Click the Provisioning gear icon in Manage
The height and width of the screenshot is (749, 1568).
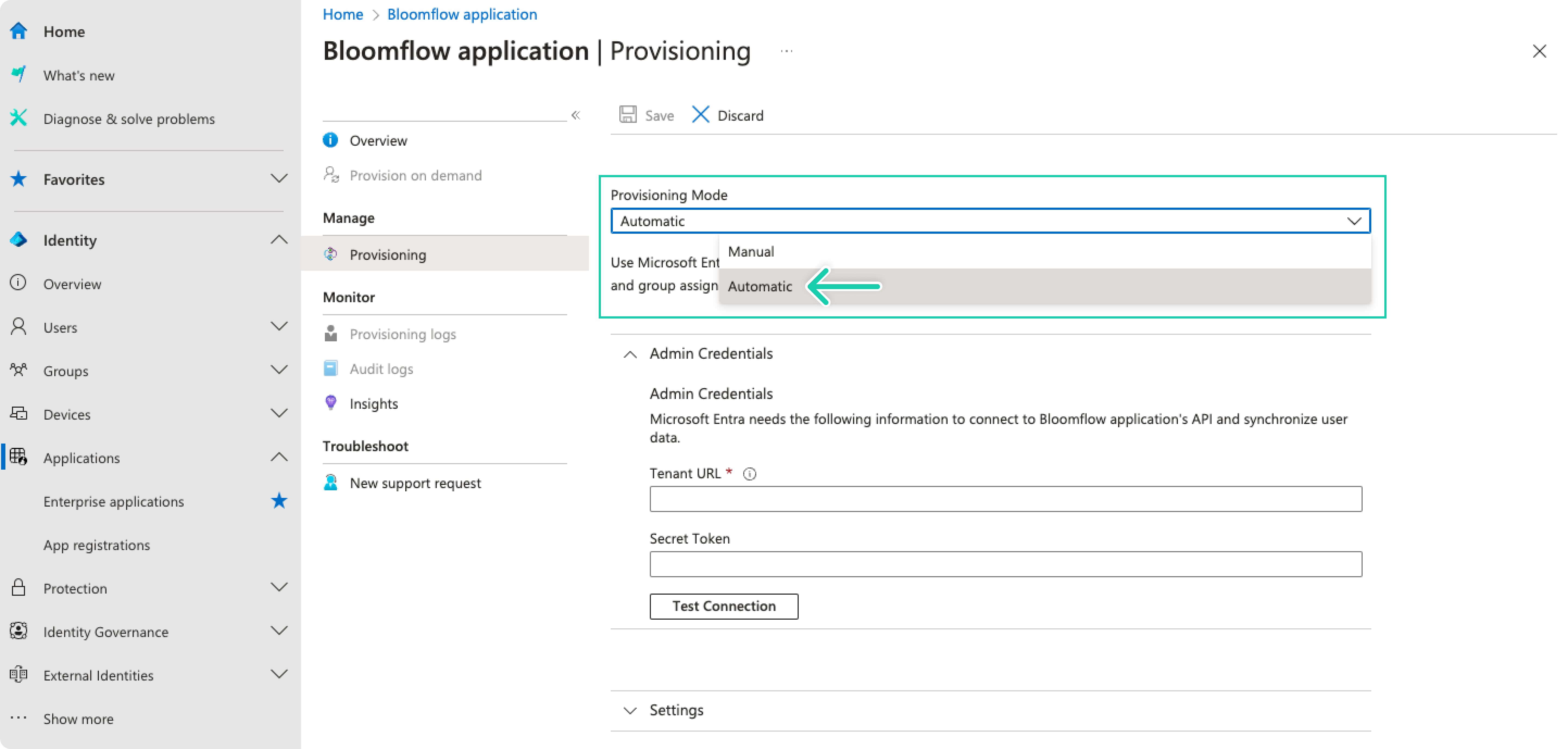pyautogui.click(x=331, y=254)
